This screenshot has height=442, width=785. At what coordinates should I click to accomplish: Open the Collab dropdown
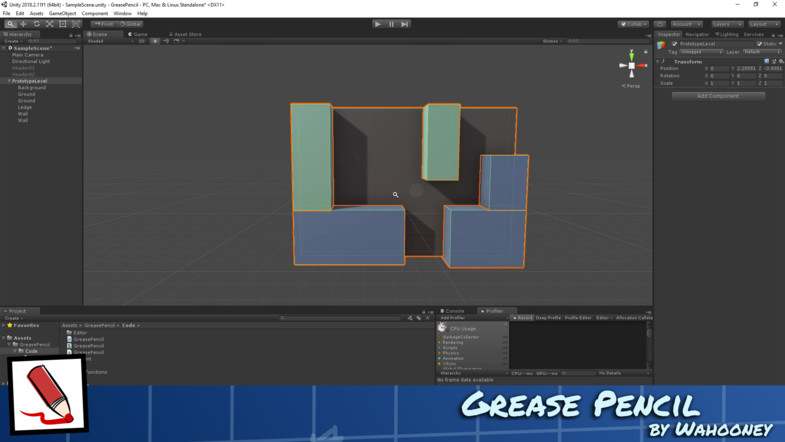pyautogui.click(x=633, y=24)
